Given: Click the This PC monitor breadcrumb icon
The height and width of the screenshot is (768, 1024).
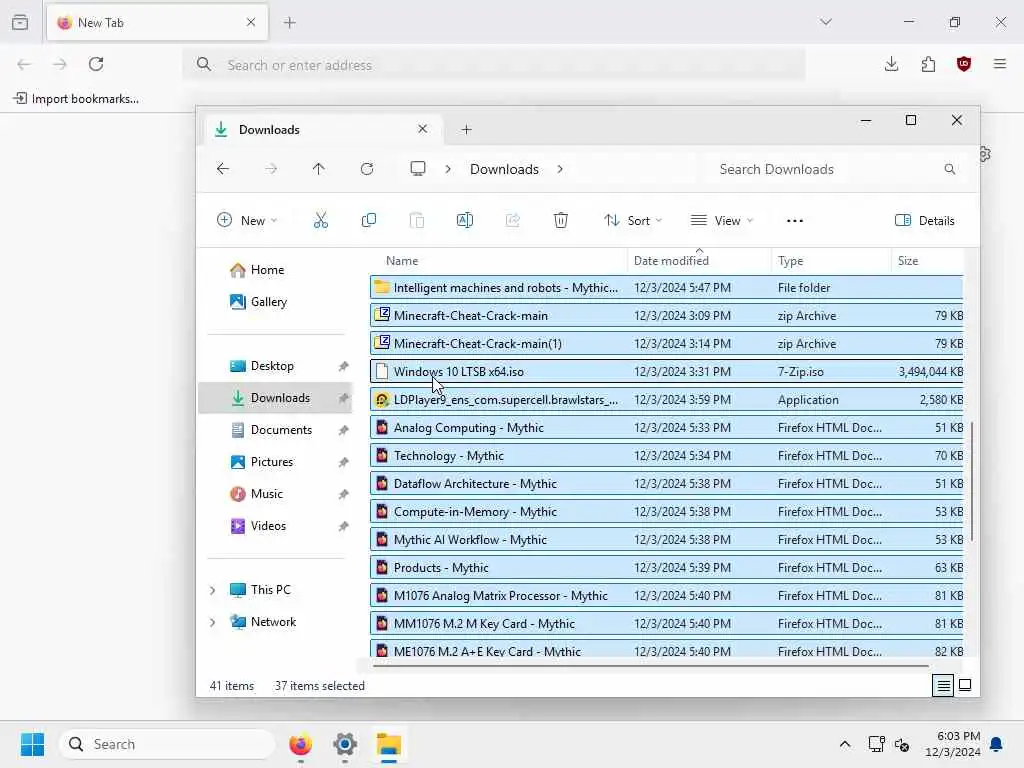Looking at the screenshot, I should 418,169.
